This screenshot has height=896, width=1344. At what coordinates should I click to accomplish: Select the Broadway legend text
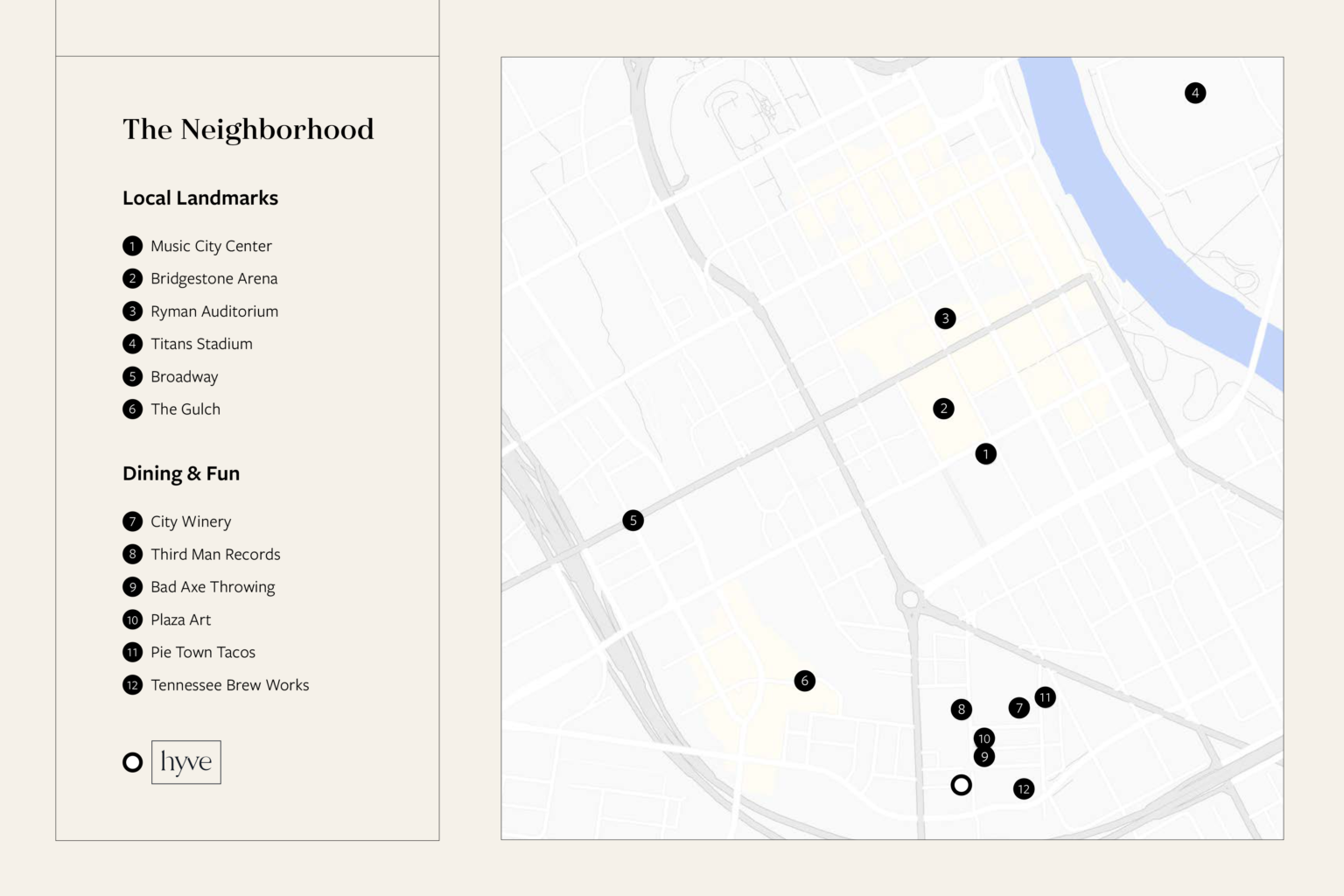pos(185,376)
